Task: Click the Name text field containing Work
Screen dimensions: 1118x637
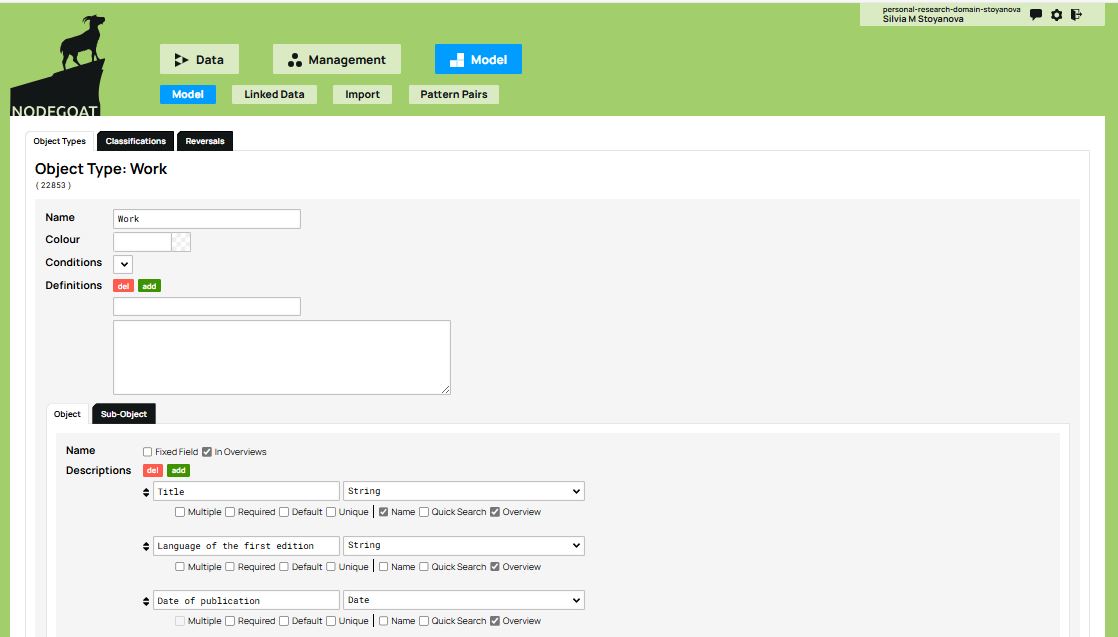Action: (206, 219)
